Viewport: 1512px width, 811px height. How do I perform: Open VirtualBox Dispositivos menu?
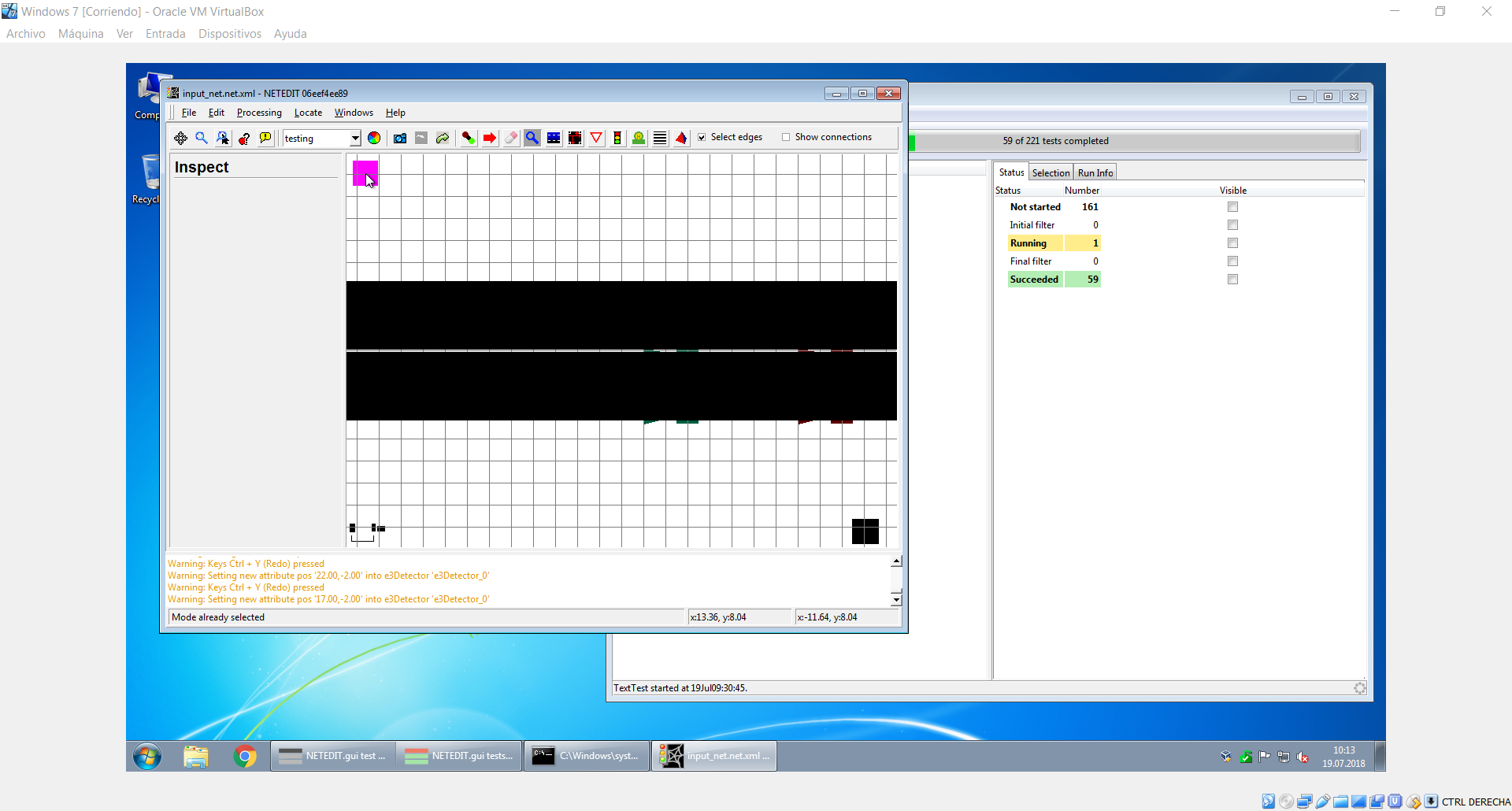click(230, 34)
